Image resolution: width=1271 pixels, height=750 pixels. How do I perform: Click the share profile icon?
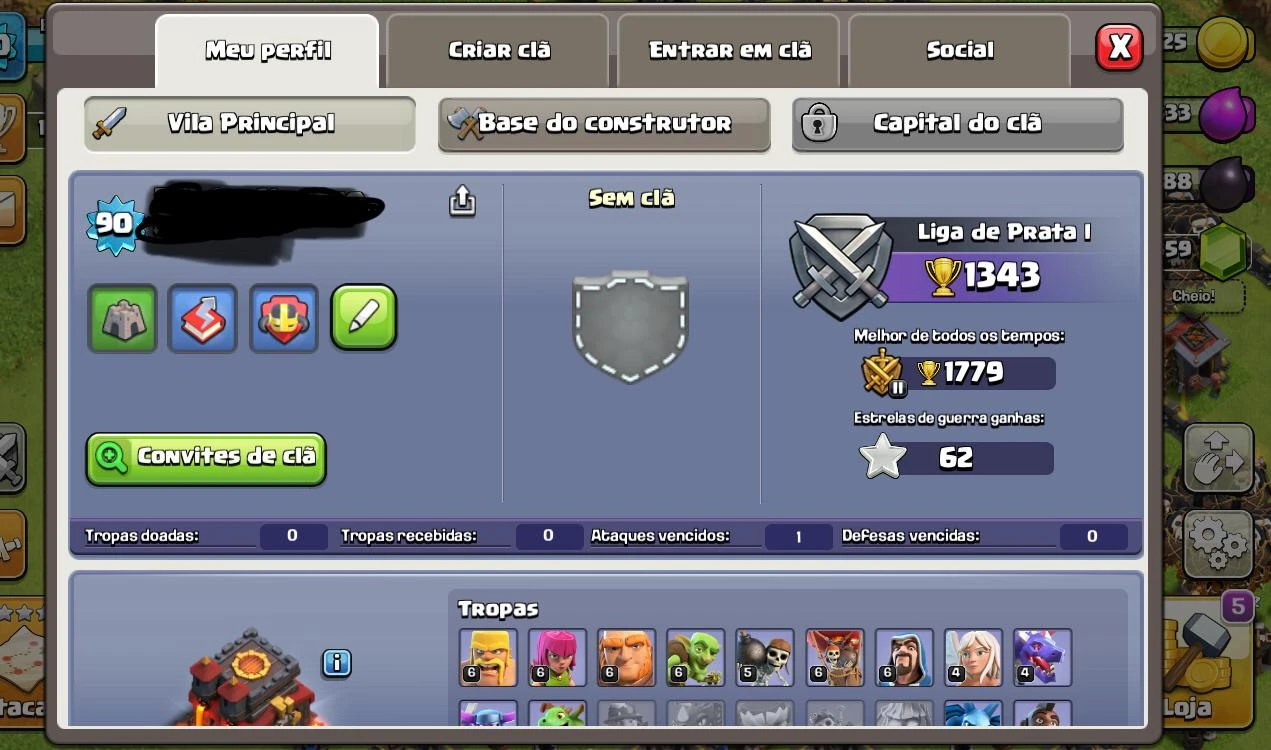(x=462, y=201)
